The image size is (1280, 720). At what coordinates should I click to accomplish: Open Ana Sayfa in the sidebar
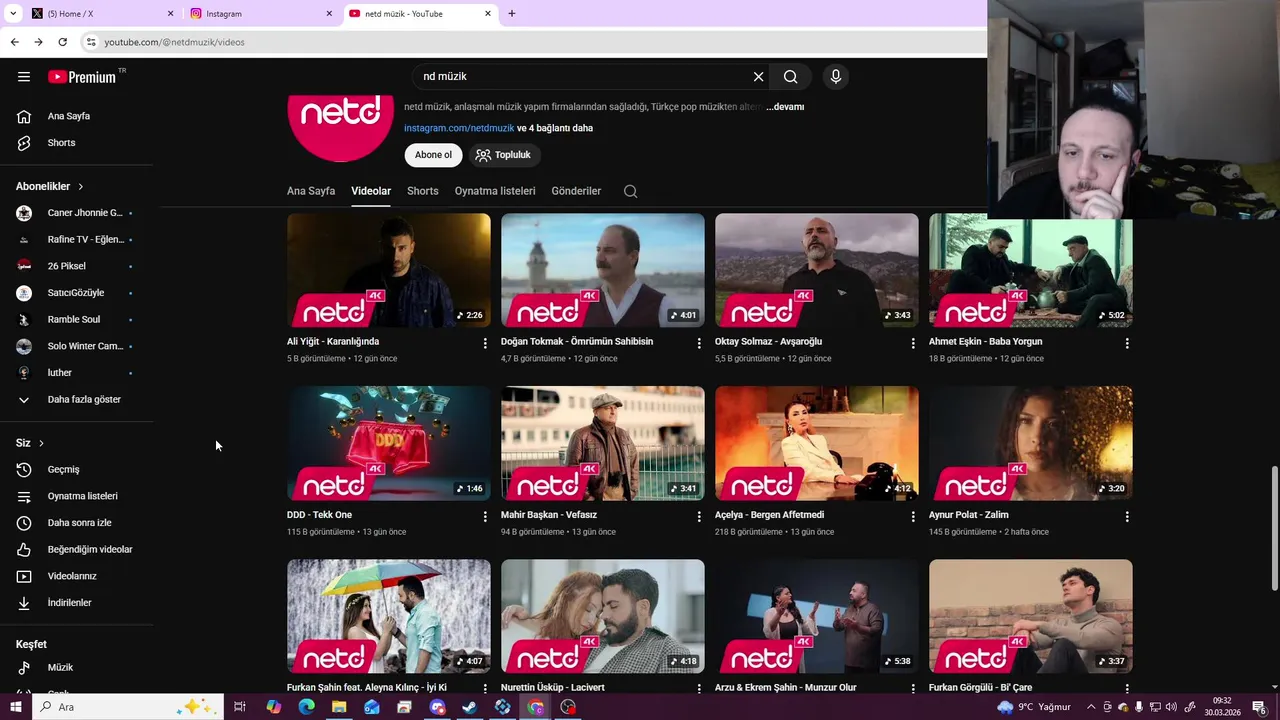pos(76,116)
